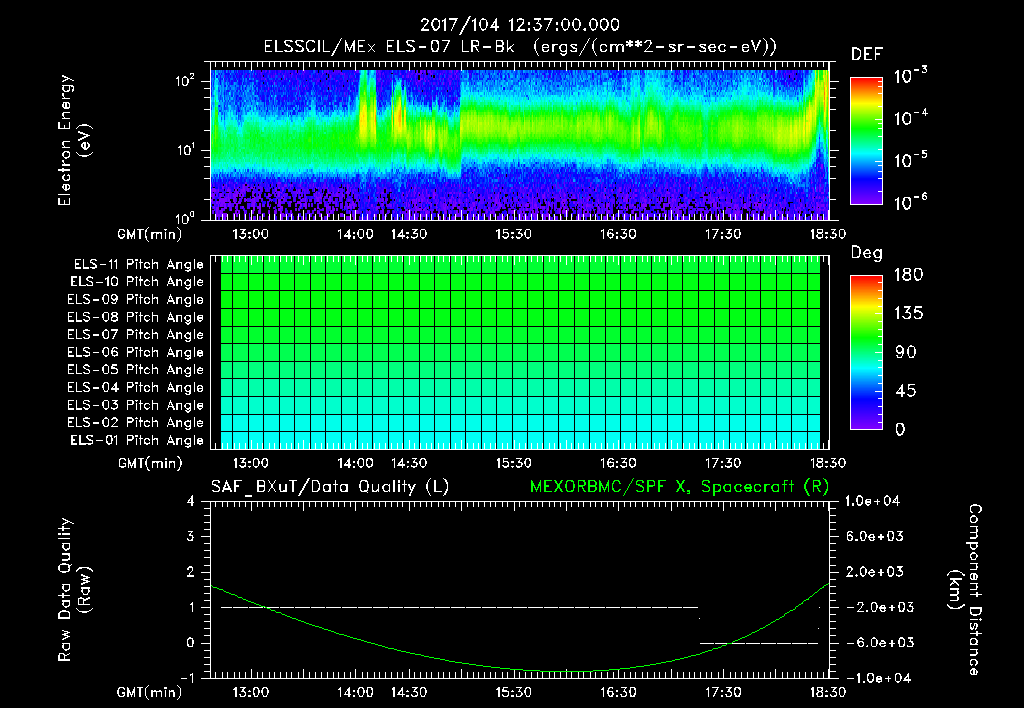Click the ELS-01 Pitch Angle row label

click(135, 441)
